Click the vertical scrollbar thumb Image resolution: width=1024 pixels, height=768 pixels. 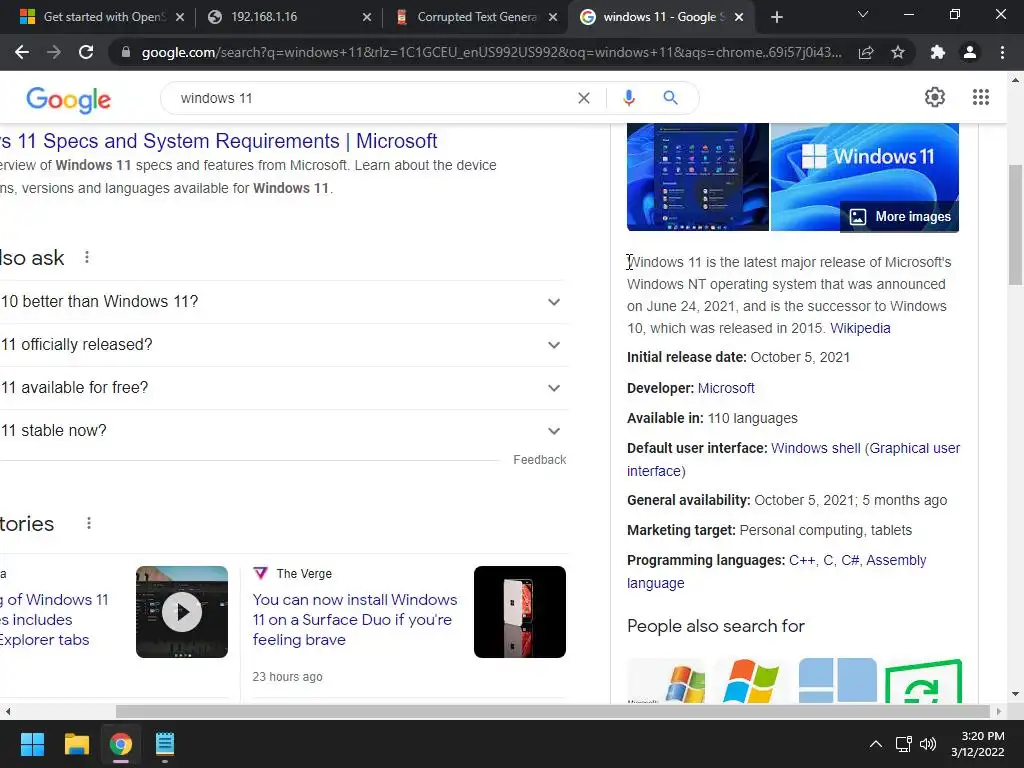point(1015,225)
